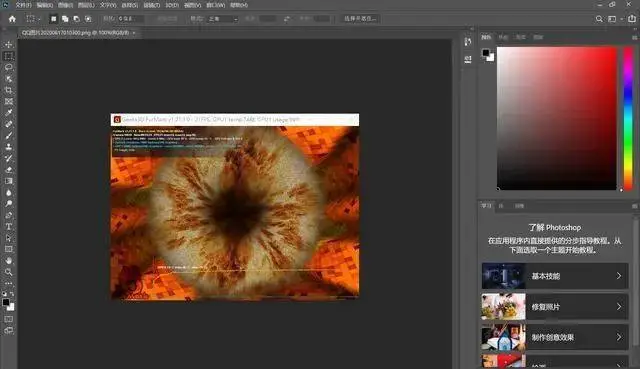Select the Rectangle shape tool
The height and width of the screenshot is (369, 640).
9,249
